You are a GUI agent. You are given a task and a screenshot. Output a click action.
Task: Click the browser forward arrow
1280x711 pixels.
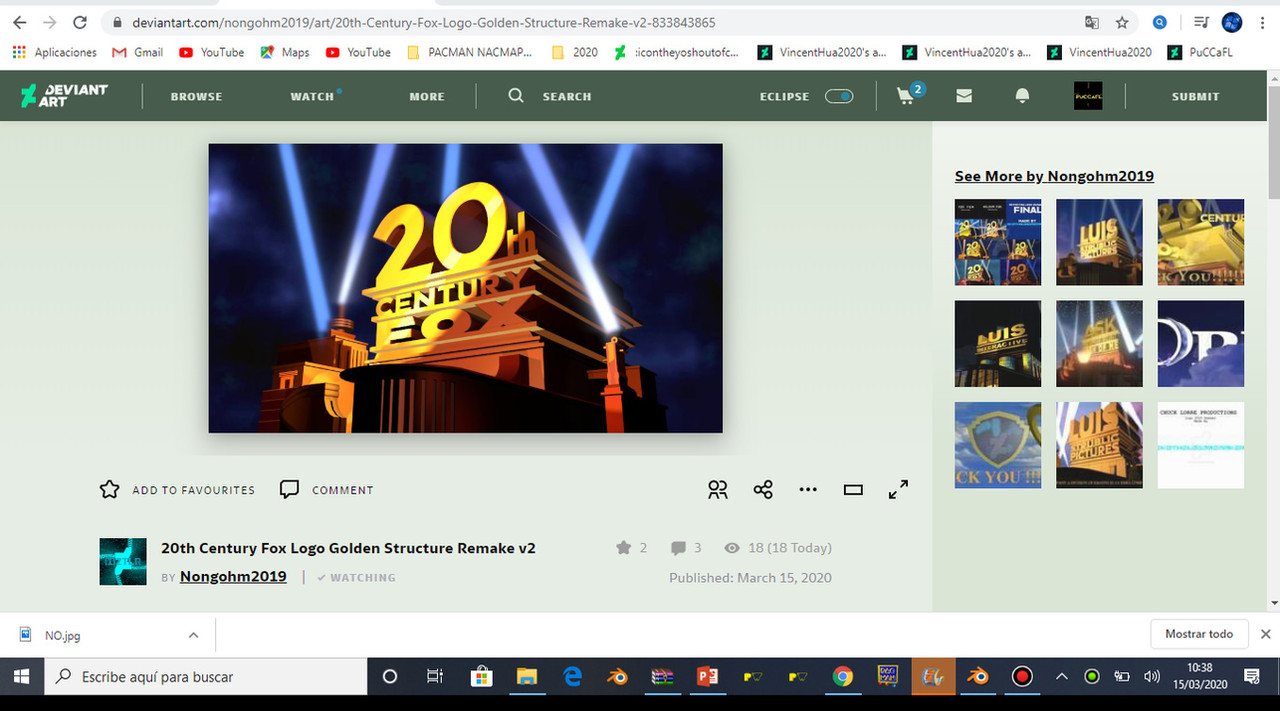pos(50,22)
